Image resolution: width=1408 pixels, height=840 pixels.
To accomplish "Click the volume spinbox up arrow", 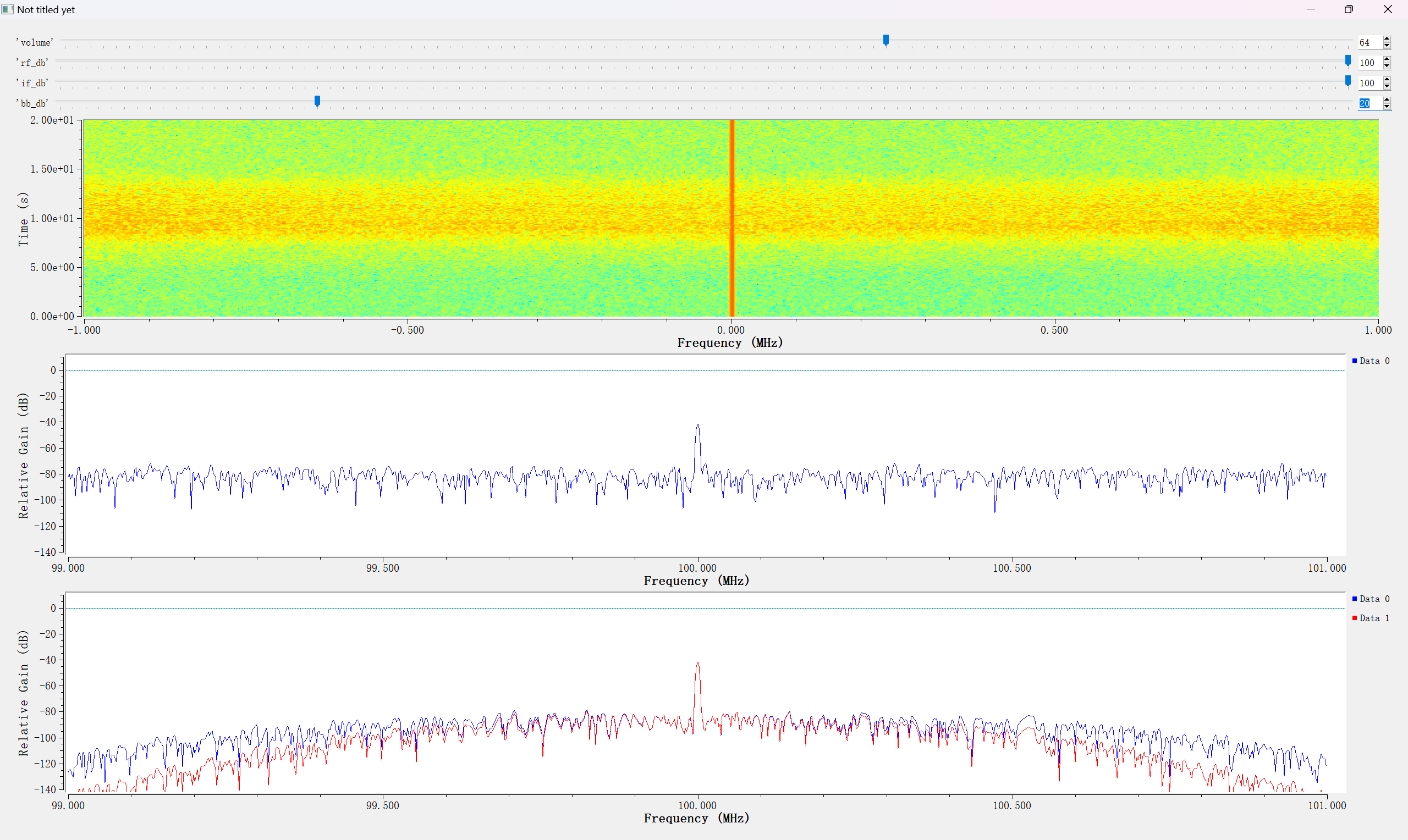I will 1387,39.
